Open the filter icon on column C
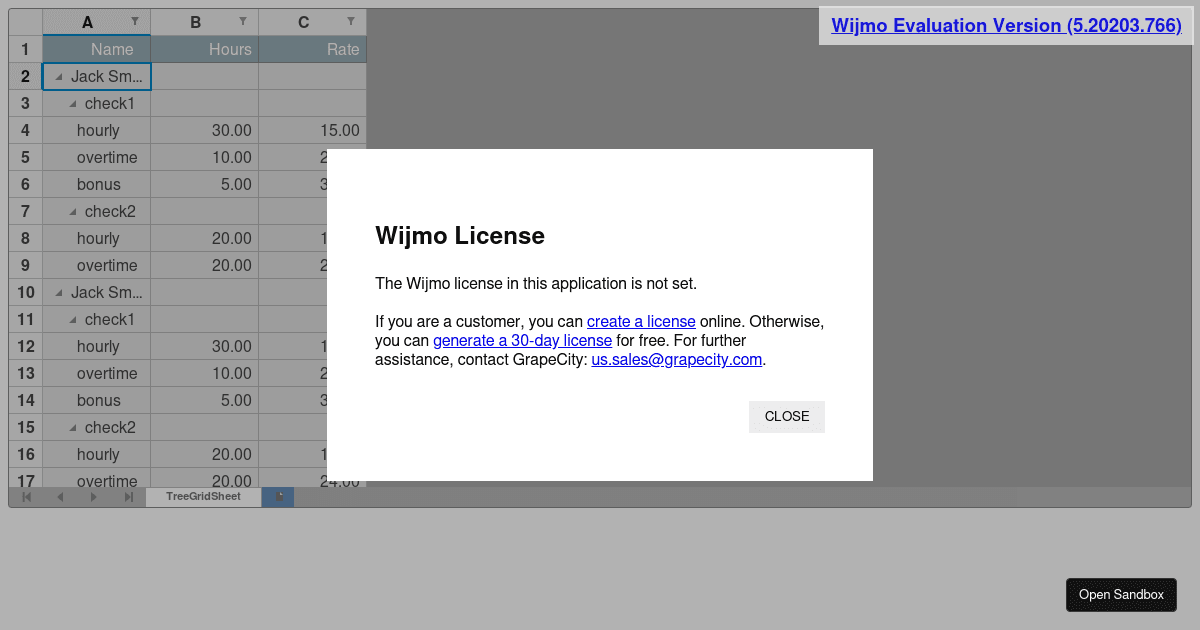The width and height of the screenshot is (1200, 630). pos(351,22)
